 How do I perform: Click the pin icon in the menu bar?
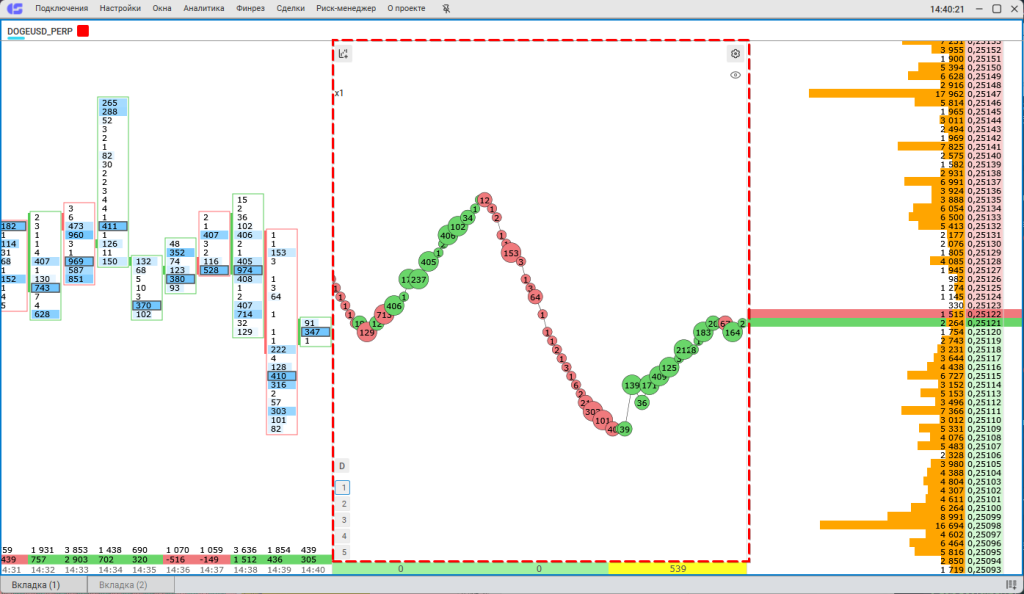[x=446, y=8]
